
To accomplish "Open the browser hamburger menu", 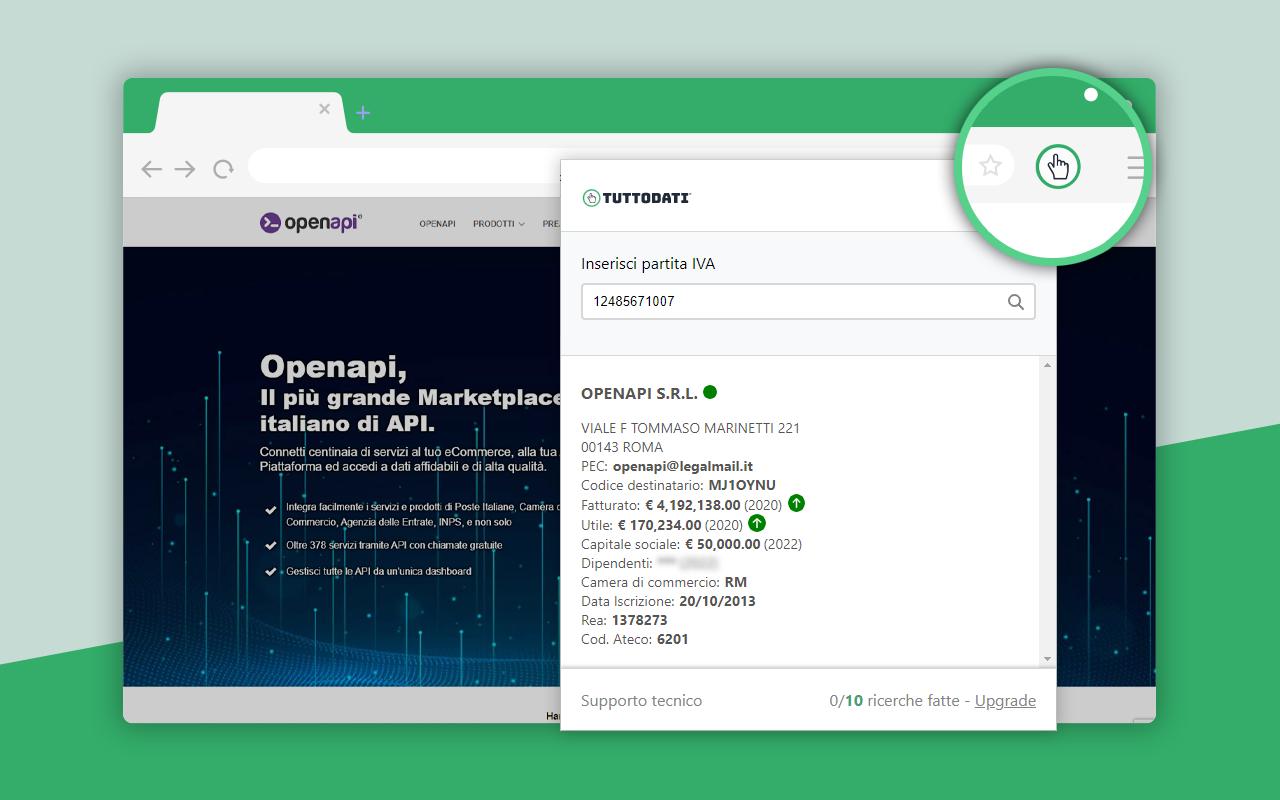I will pyautogui.click(x=1136, y=167).
